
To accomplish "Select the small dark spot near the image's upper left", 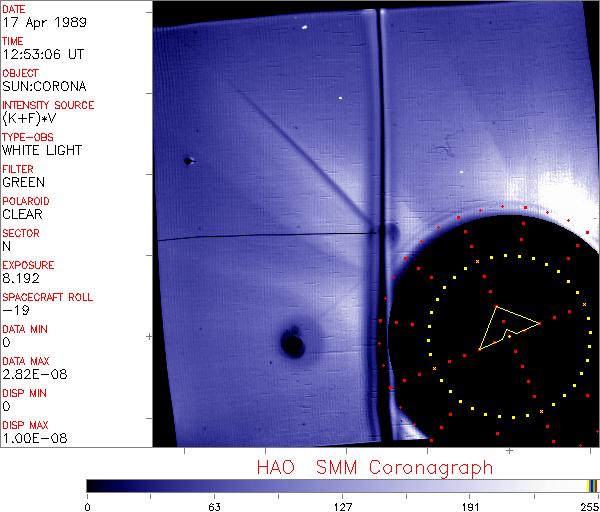I will 188,160.
